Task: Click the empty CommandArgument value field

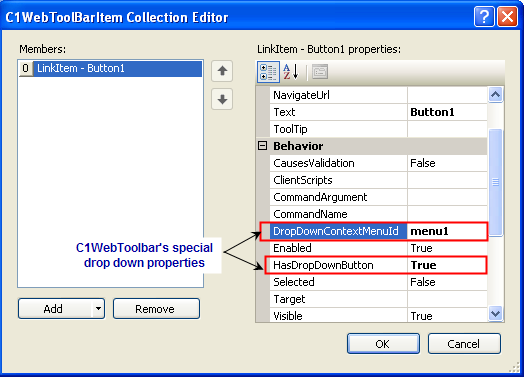Action: 447,197
